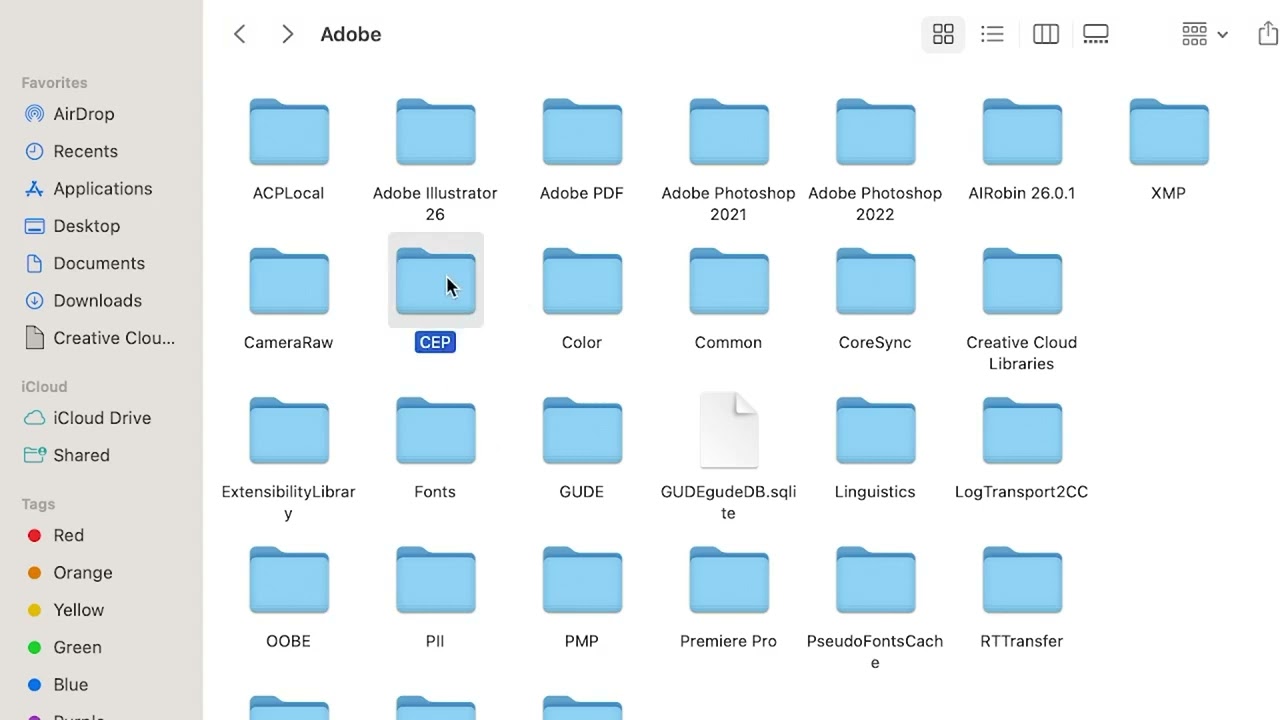The image size is (1280, 720).
Task: Select the GUDE folder
Action: click(x=582, y=431)
